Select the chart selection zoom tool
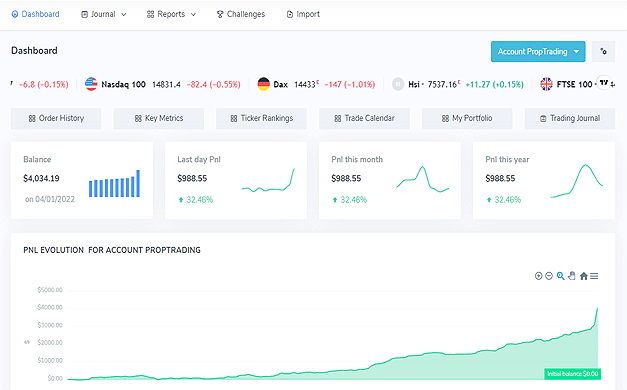Screen dimensions: 627x390 click(x=560, y=276)
